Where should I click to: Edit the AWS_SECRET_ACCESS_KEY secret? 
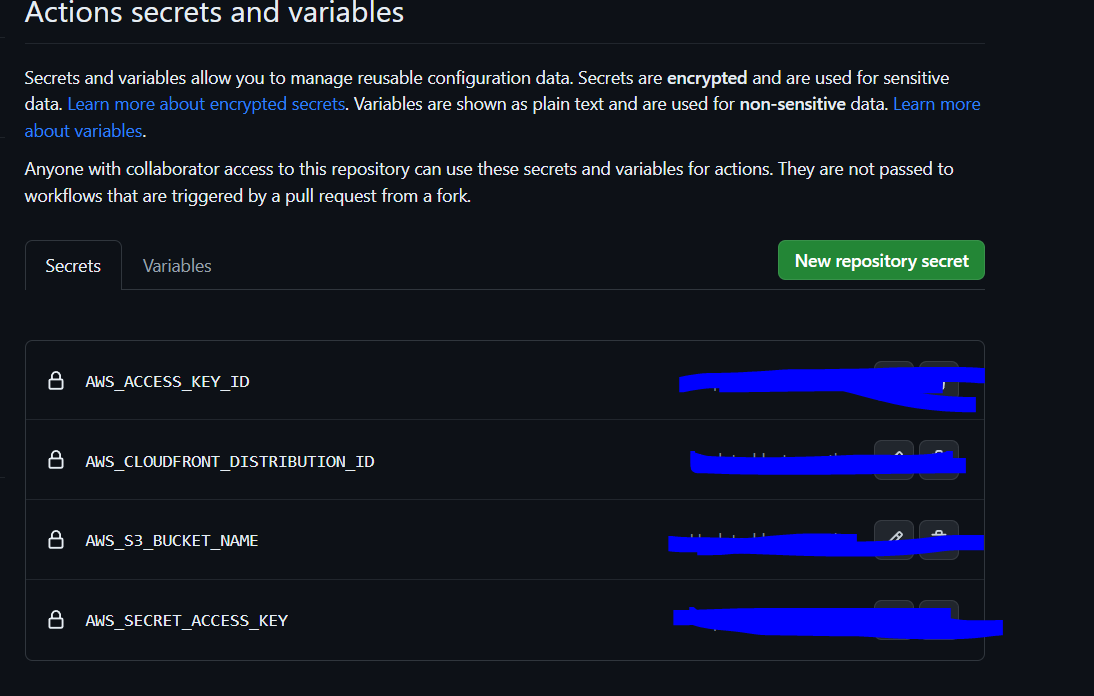pyautogui.click(x=893, y=618)
